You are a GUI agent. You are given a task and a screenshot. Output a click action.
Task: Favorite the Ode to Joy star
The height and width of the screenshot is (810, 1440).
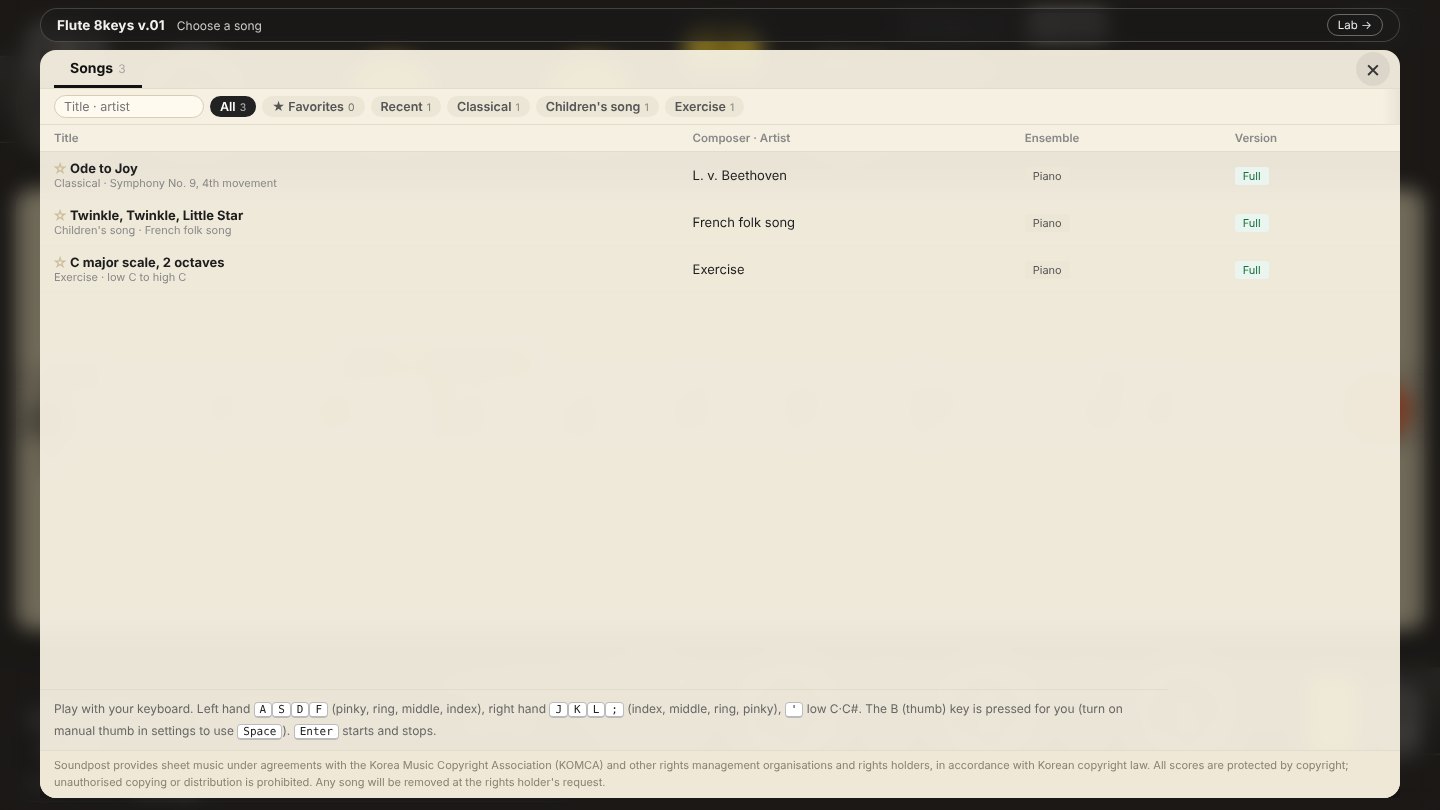(x=60, y=168)
